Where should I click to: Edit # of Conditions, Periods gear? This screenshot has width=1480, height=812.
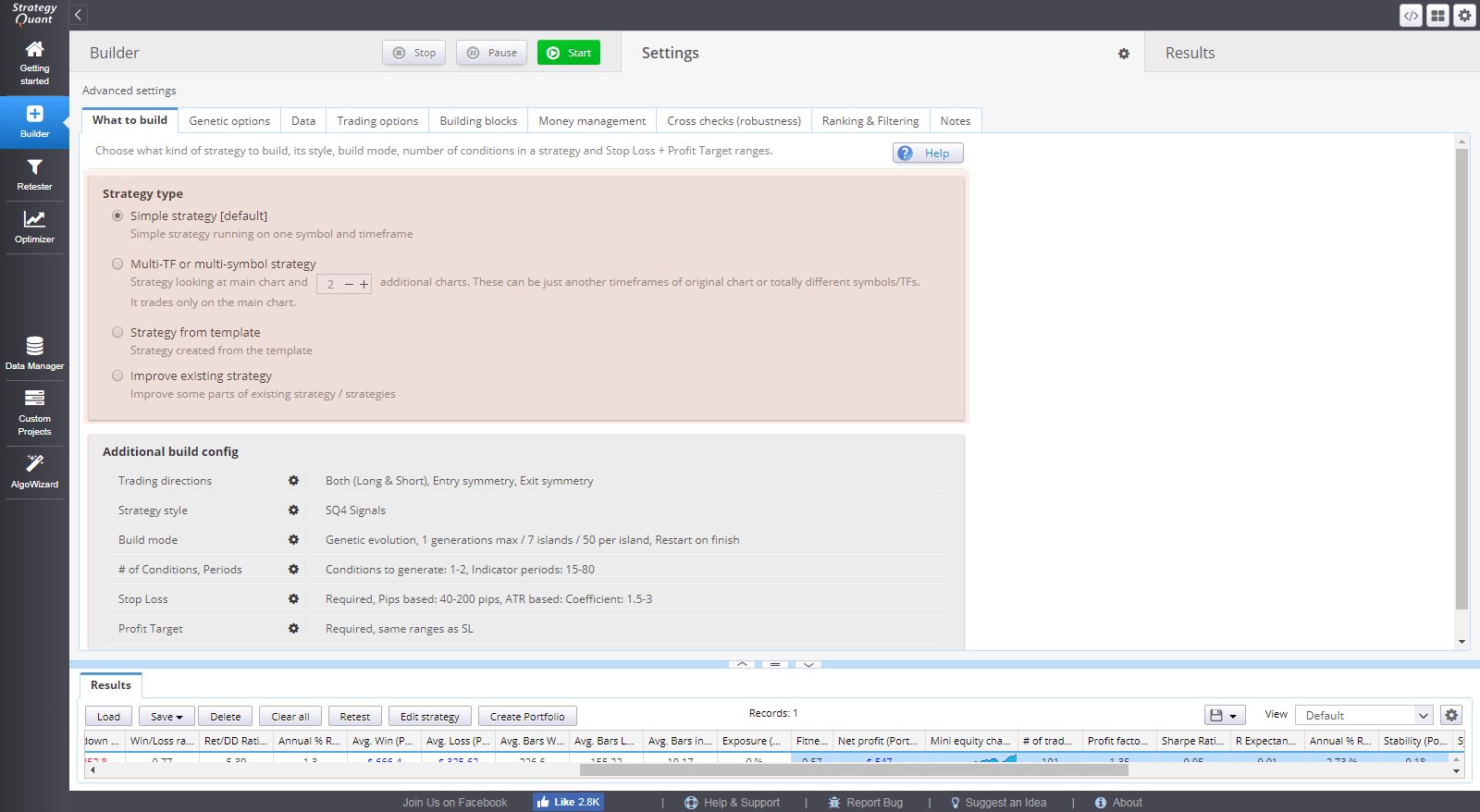pos(293,570)
